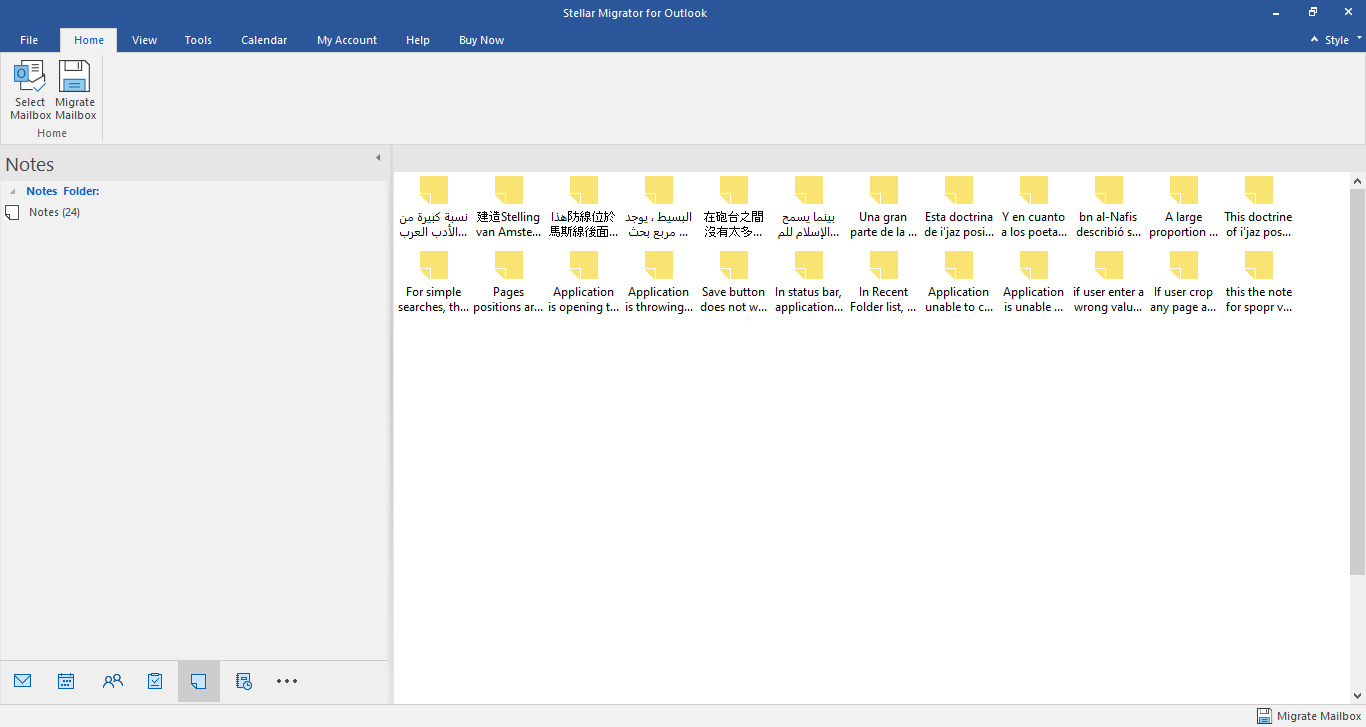1366x727 pixels.
Task: Switch to the View tab
Action: coord(145,40)
